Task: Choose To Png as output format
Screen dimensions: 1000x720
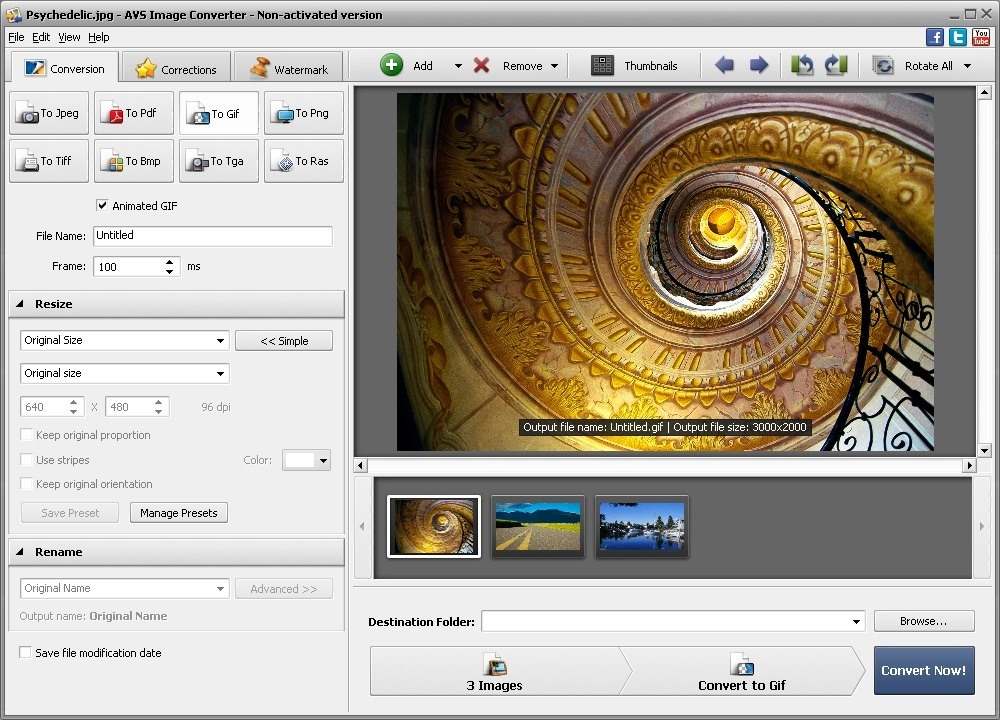Action: coord(303,113)
